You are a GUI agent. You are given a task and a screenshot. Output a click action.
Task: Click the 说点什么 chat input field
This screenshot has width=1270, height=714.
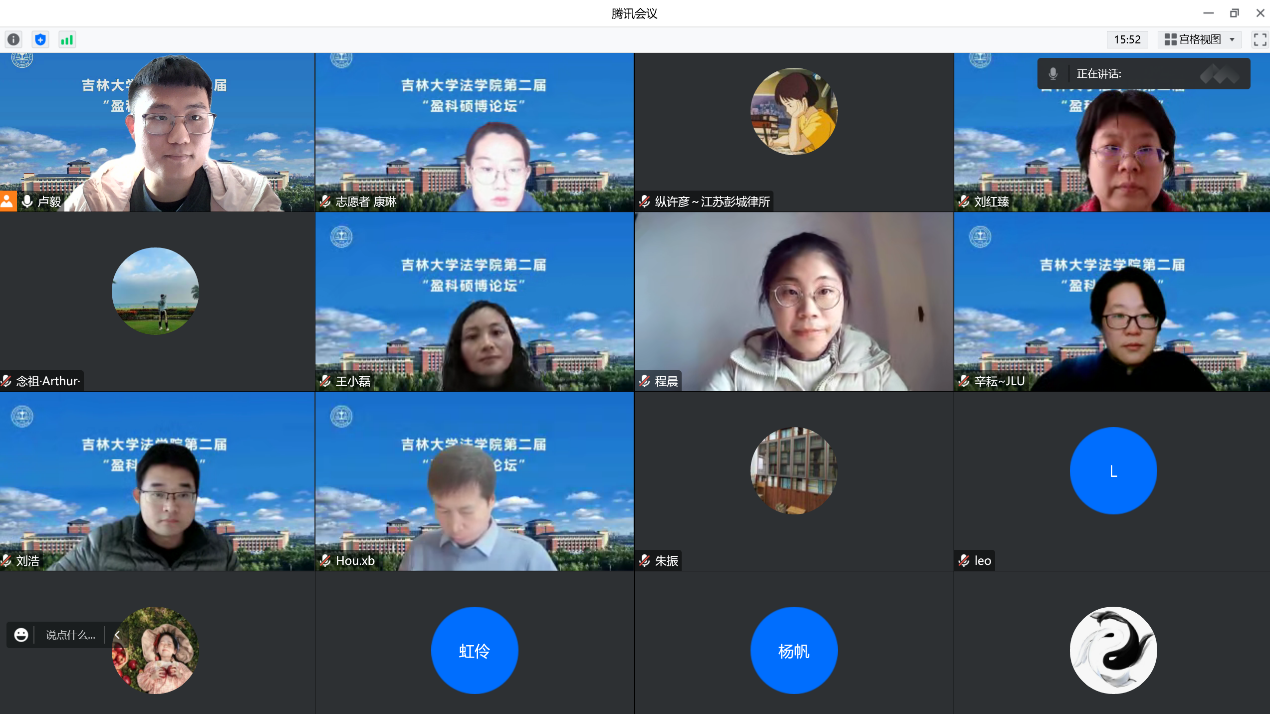tap(70, 635)
